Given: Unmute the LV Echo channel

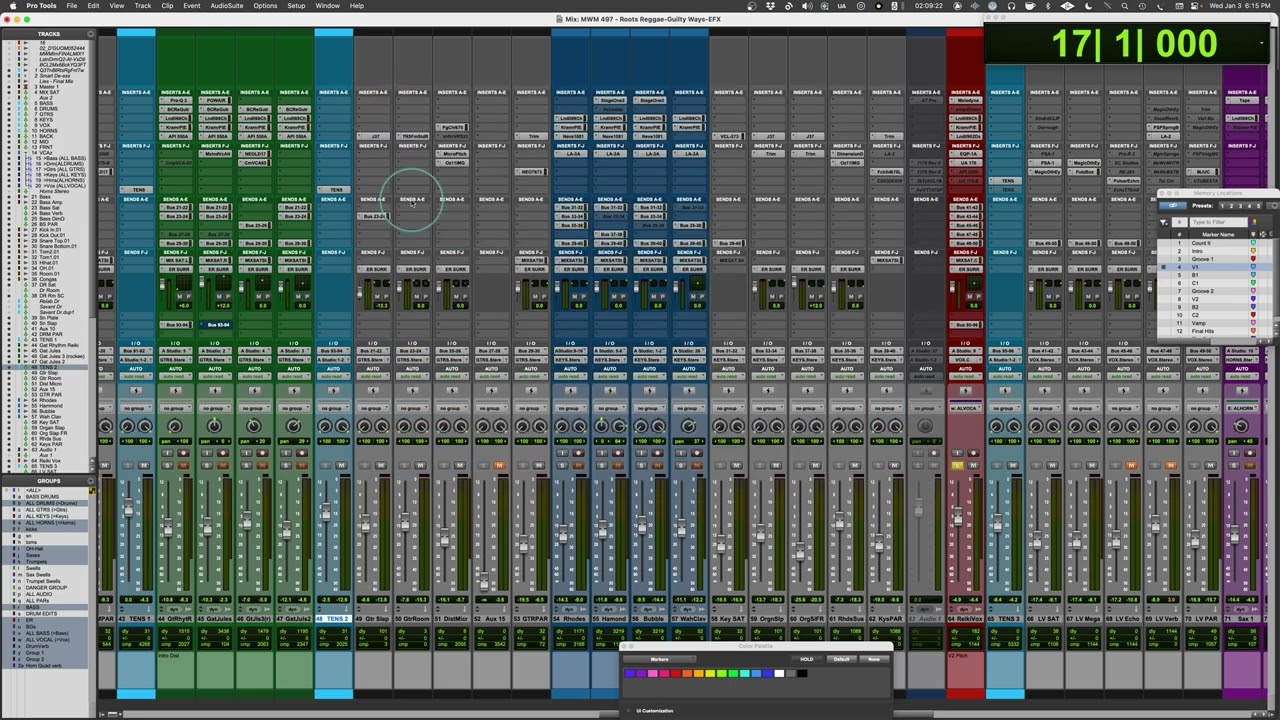Looking at the screenshot, I should click(1131, 465).
